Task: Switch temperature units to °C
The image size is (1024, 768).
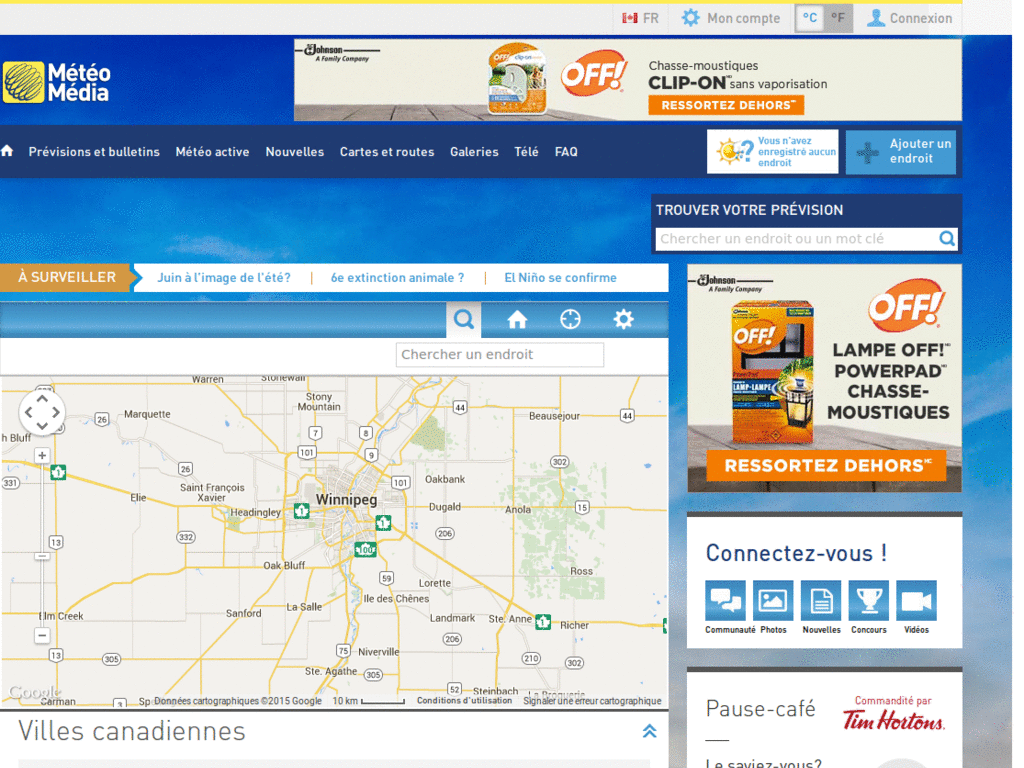Action: 810,18
